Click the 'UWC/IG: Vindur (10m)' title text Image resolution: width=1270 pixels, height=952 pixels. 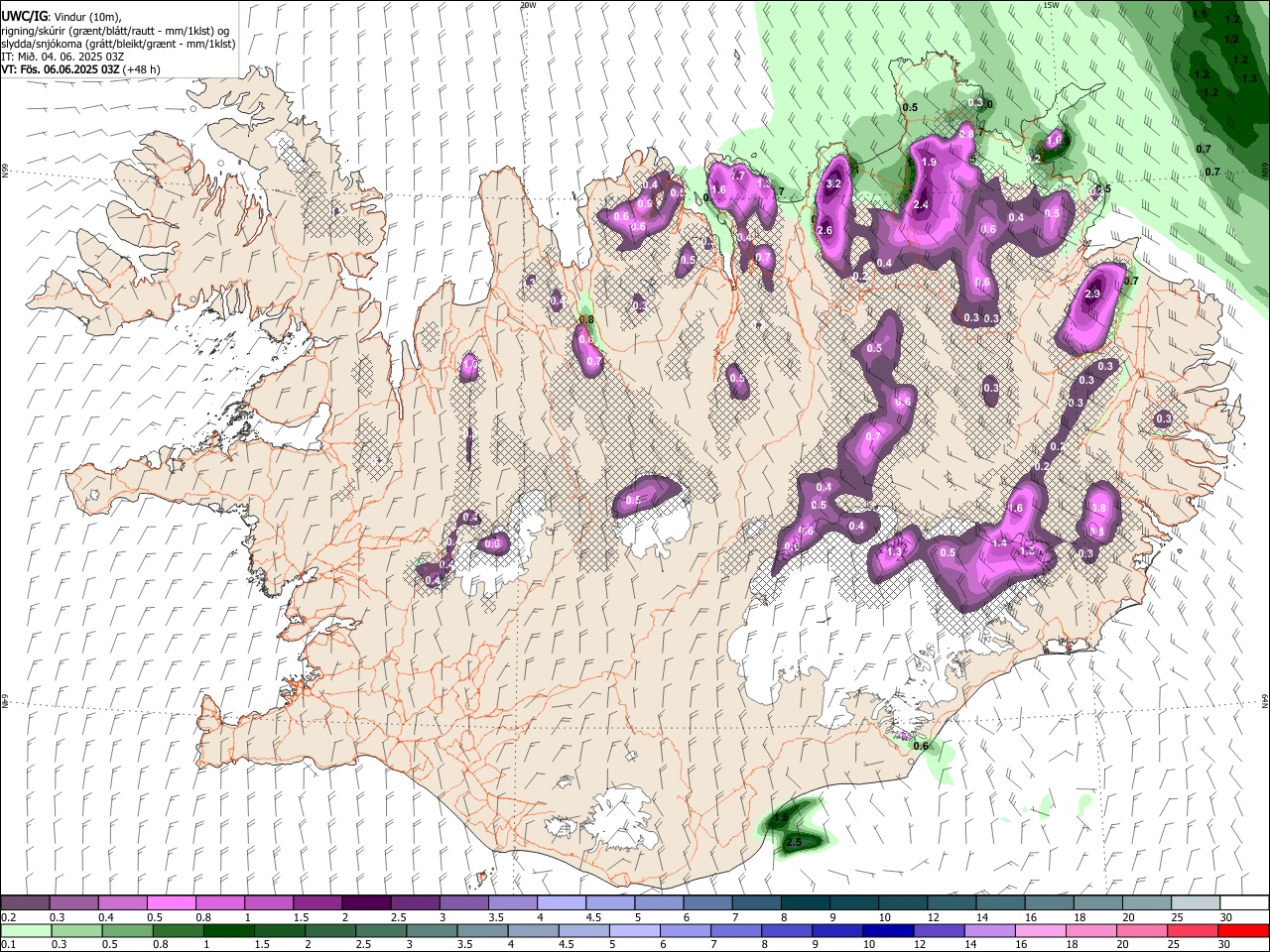point(61,16)
